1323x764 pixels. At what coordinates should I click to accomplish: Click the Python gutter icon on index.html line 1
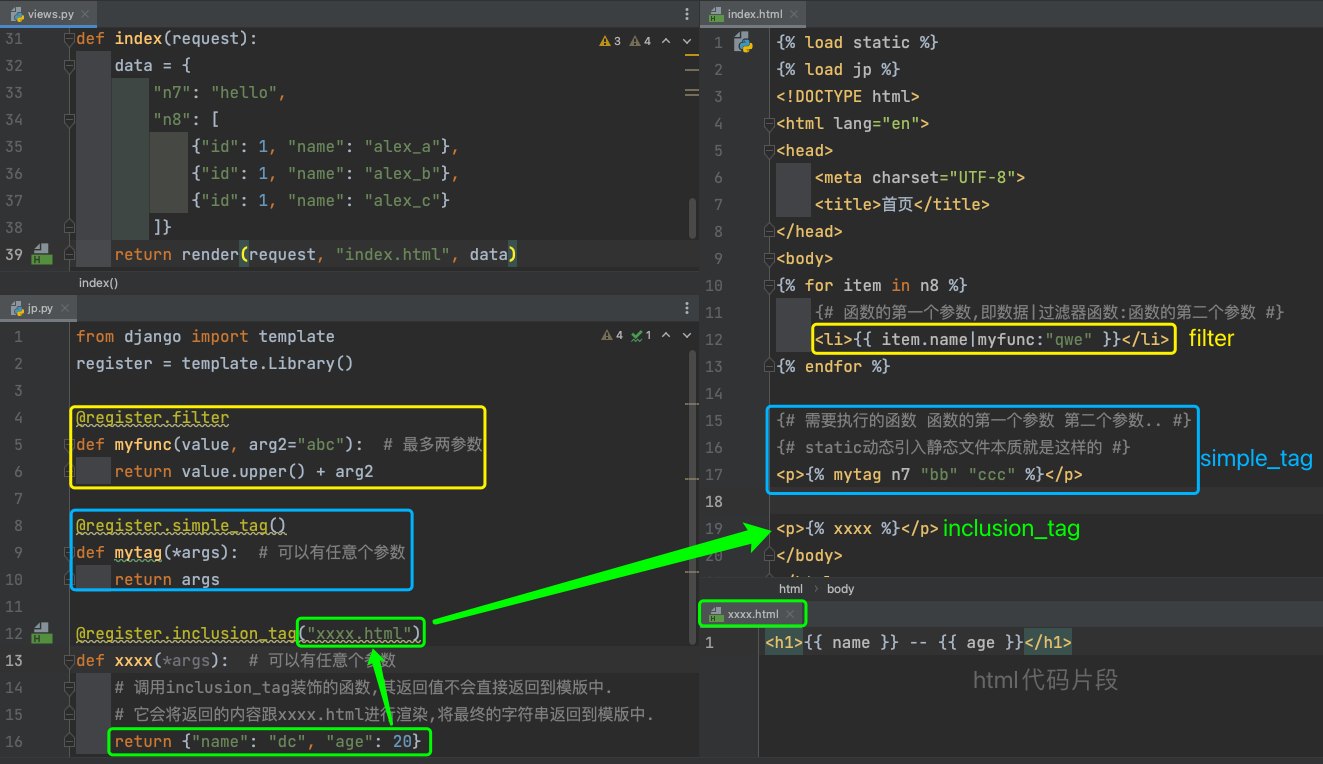point(743,42)
